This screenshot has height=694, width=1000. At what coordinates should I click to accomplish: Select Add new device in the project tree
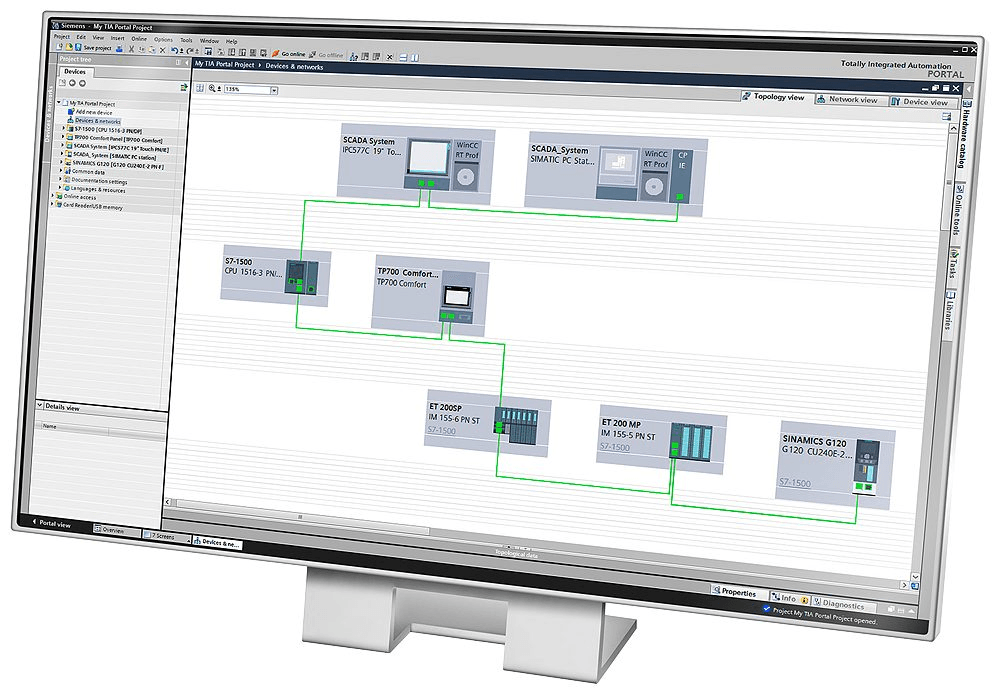95,112
